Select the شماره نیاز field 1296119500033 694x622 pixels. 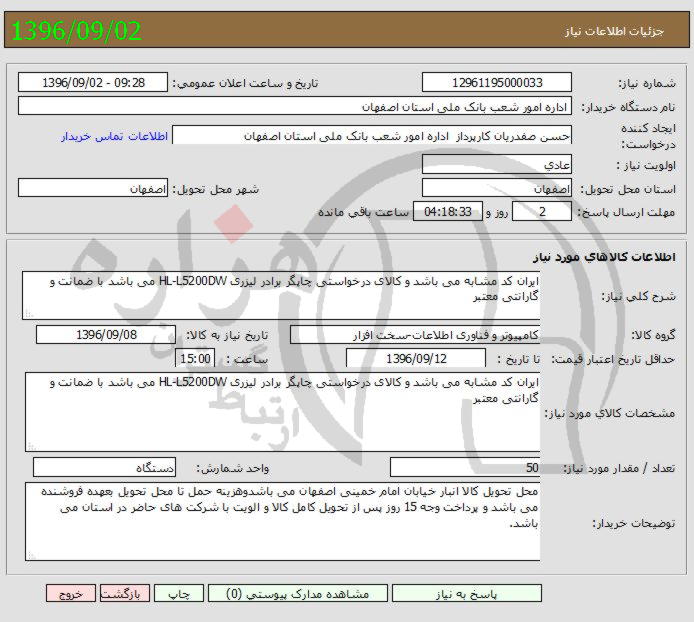coord(497,82)
